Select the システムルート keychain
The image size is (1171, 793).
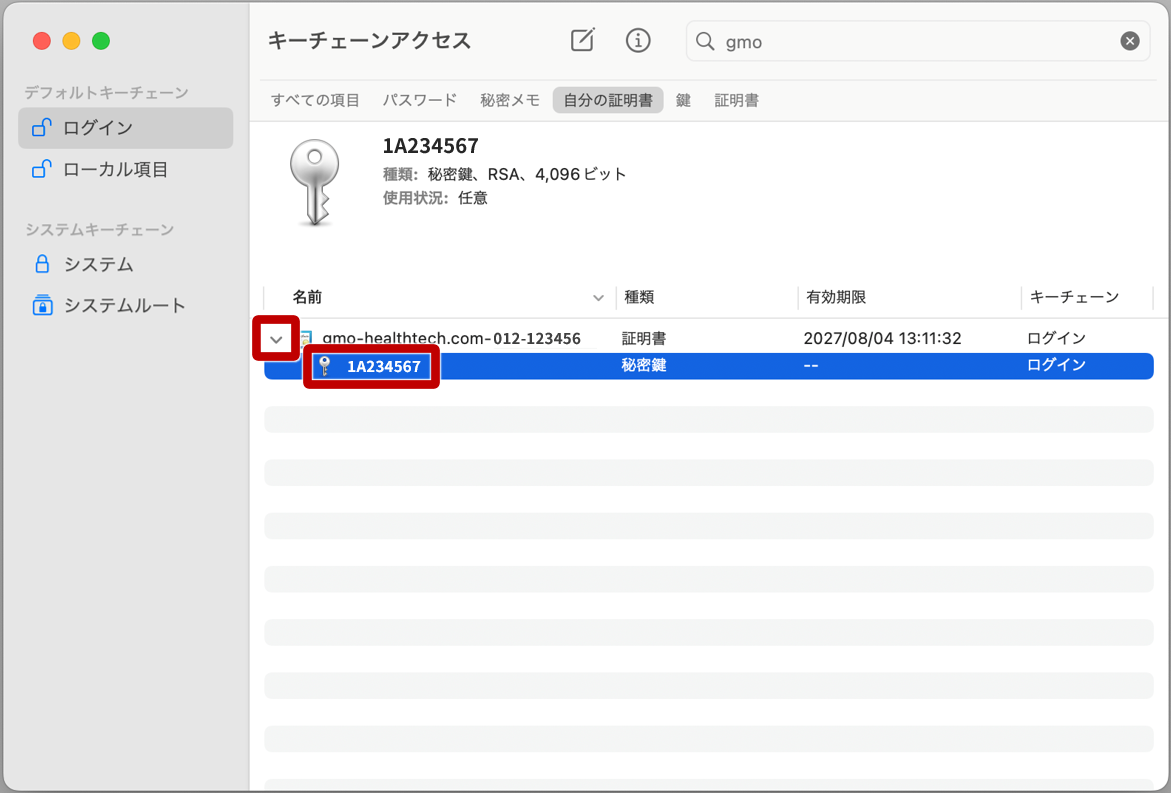(x=125, y=305)
